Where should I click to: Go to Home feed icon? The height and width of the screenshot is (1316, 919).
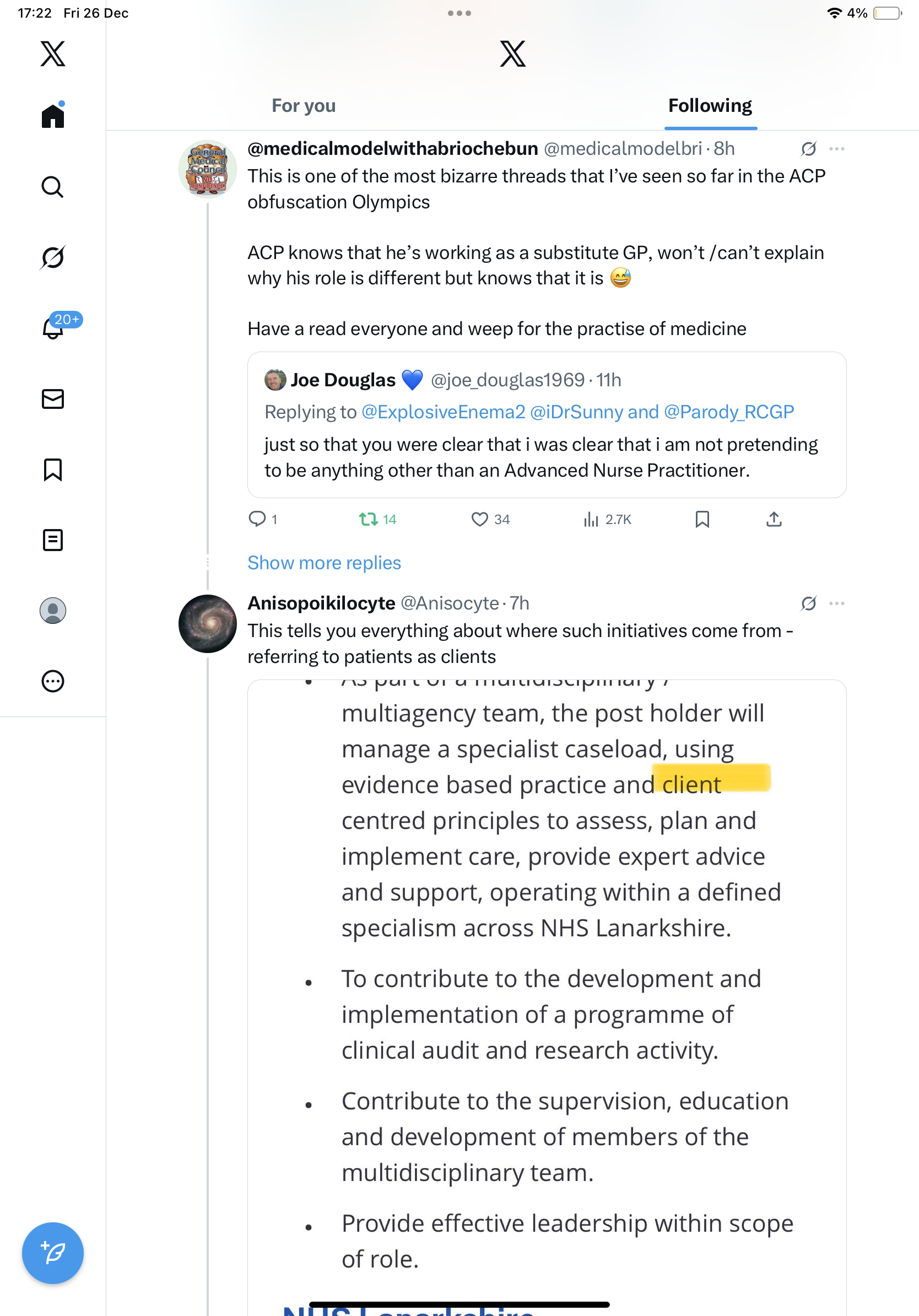pyautogui.click(x=53, y=116)
